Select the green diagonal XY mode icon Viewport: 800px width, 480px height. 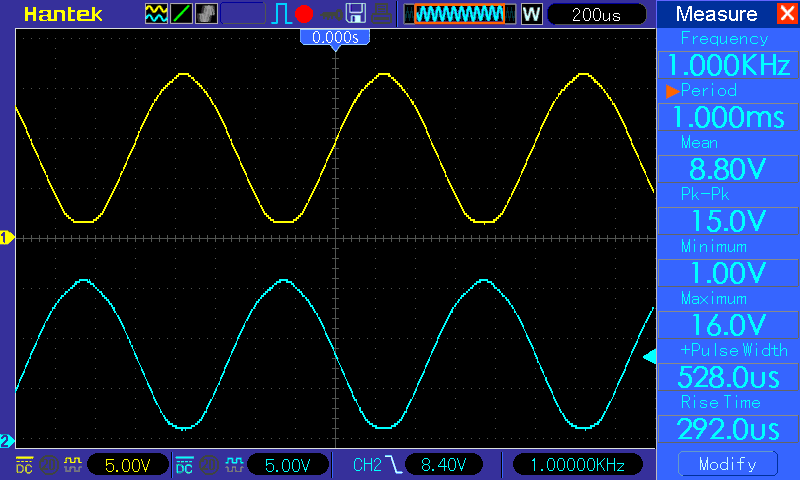(x=181, y=14)
